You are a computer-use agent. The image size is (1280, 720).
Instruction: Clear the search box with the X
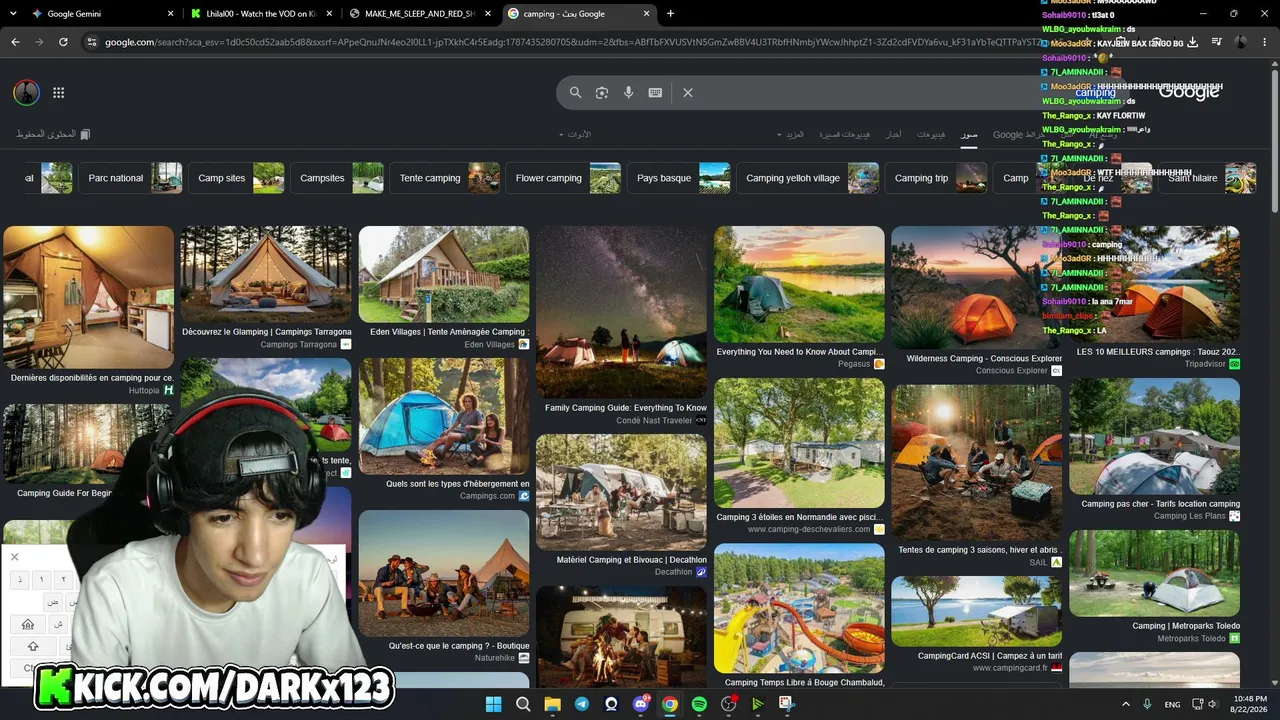[x=688, y=92]
